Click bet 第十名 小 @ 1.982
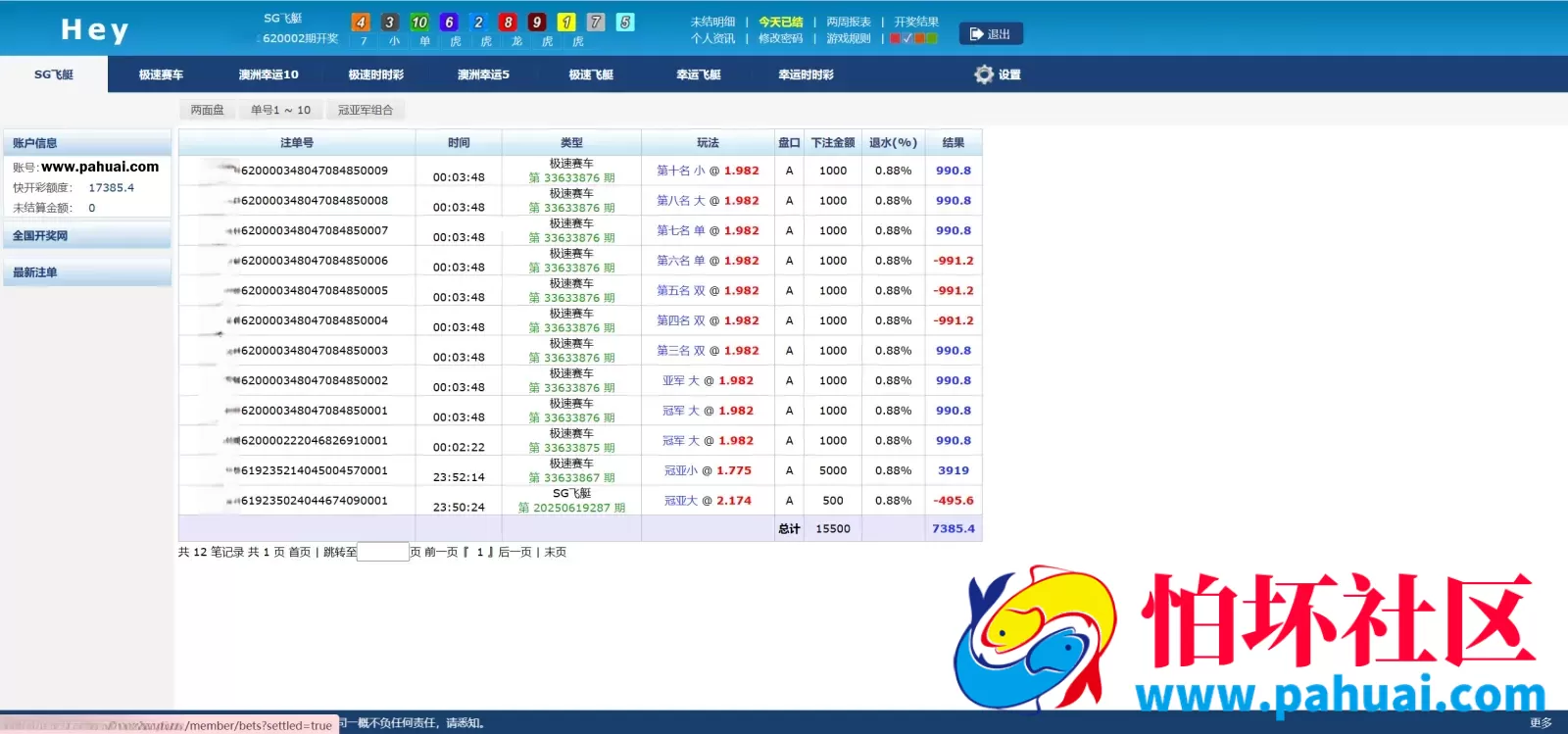The width and height of the screenshot is (1568, 734). (708, 171)
